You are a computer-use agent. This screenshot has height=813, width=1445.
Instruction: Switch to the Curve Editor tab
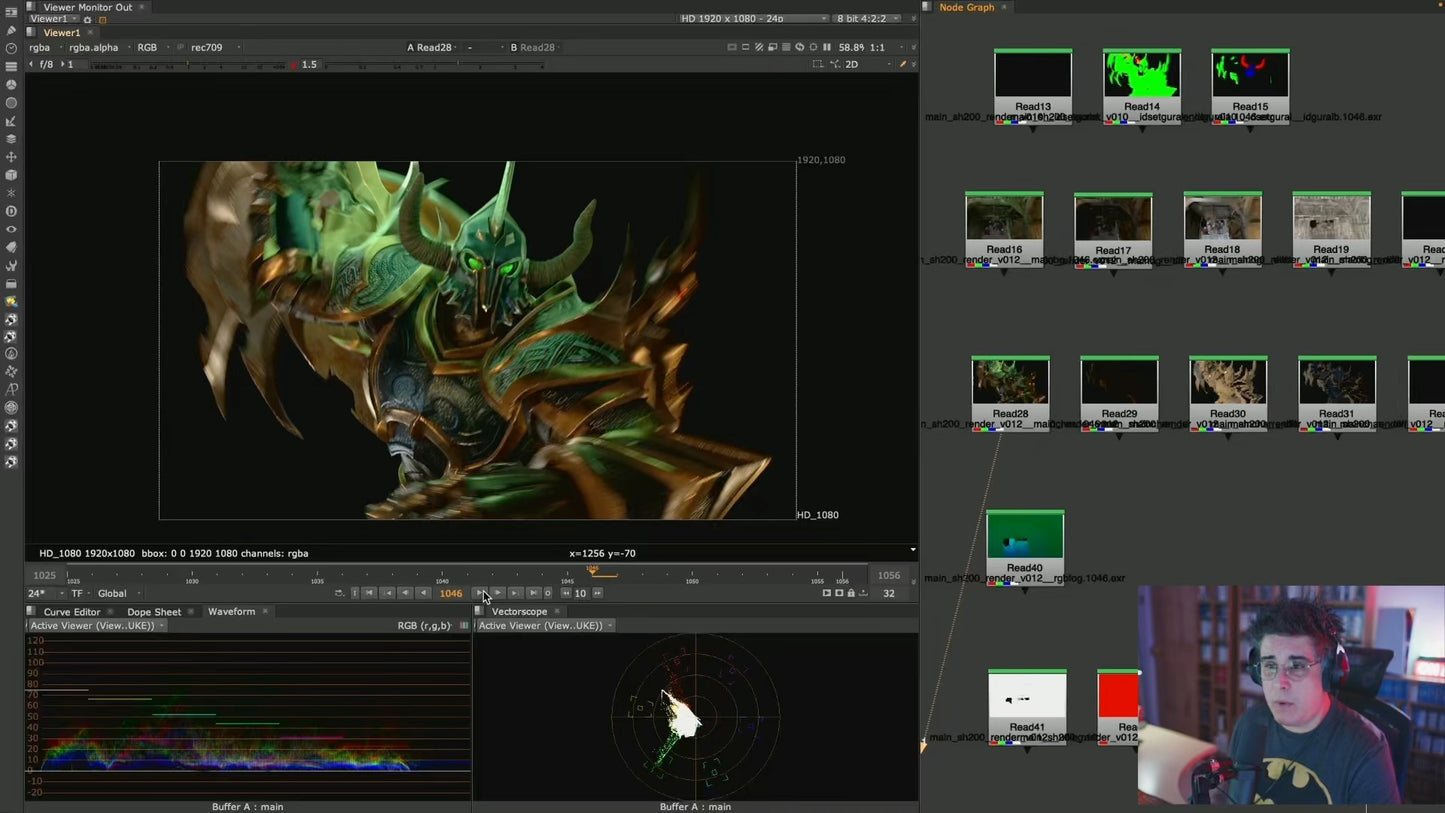(72, 611)
